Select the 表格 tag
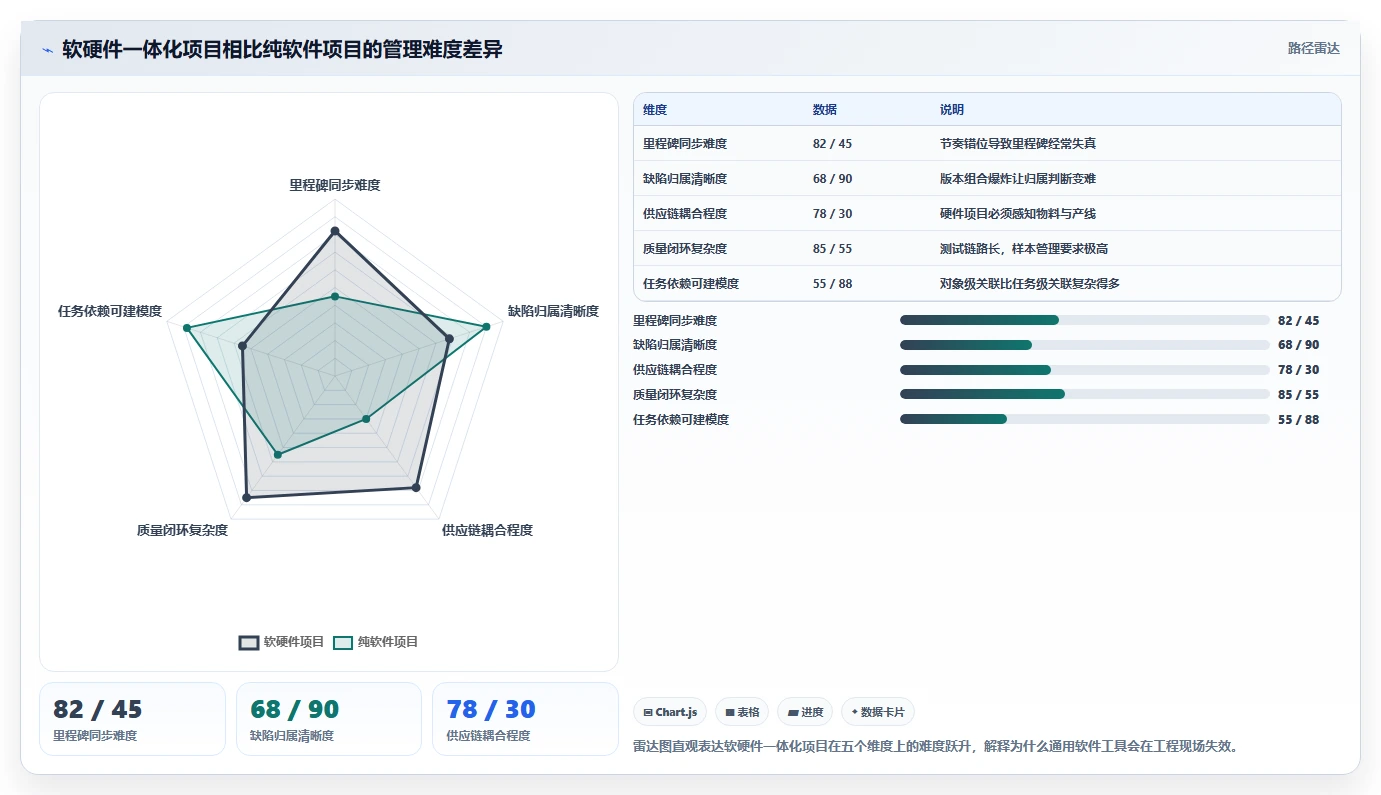 click(742, 712)
